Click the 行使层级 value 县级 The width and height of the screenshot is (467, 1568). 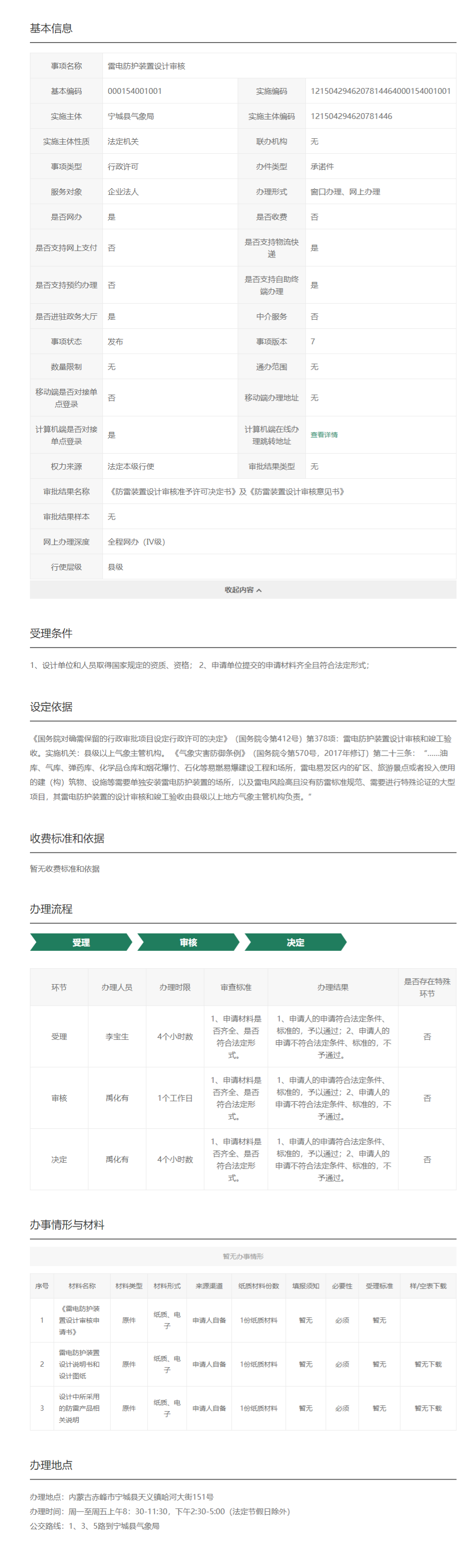pyautogui.click(x=116, y=567)
